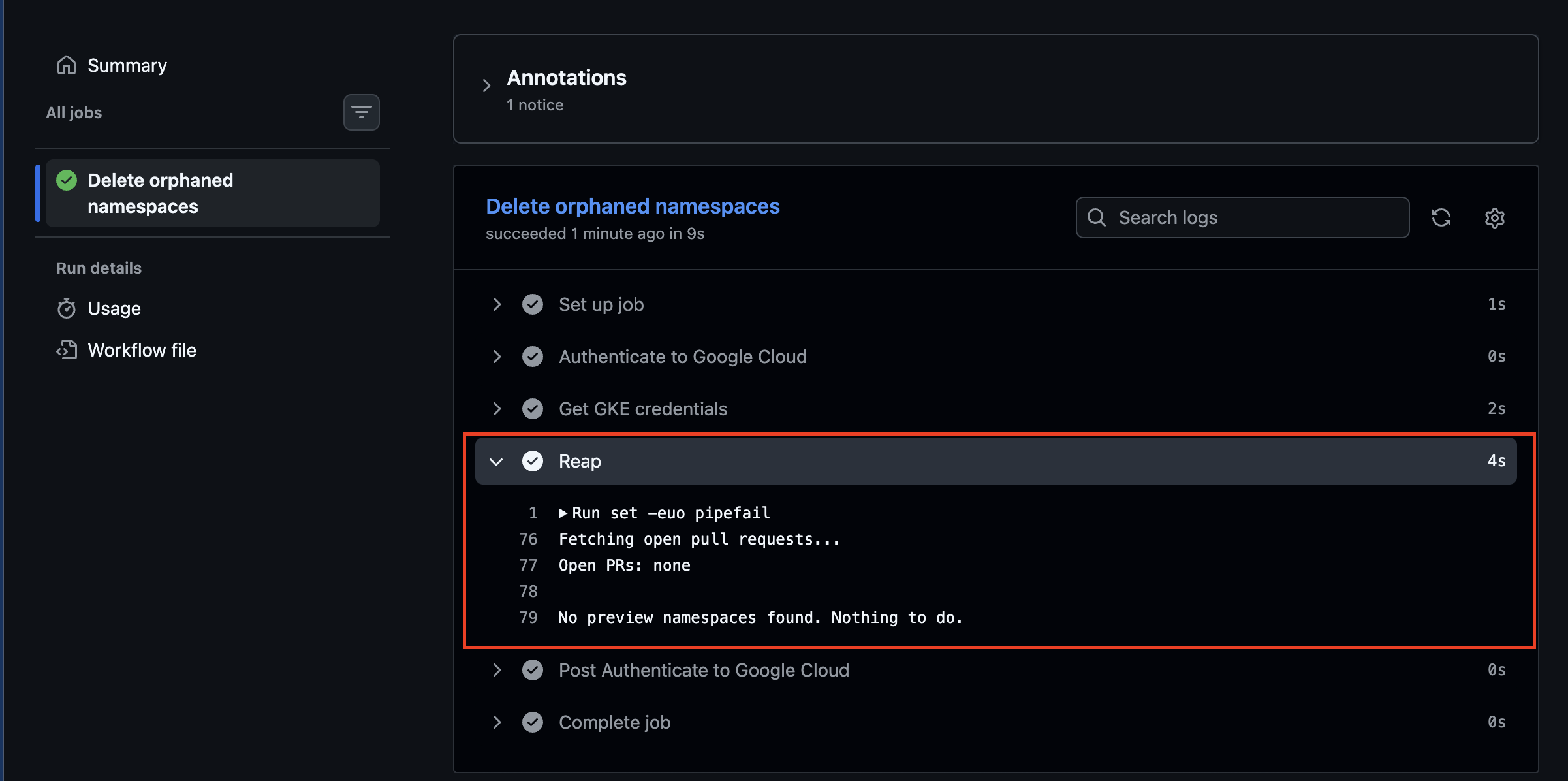Open the Summary home icon
The width and height of the screenshot is (1568, 781).
tap(67, 65)
